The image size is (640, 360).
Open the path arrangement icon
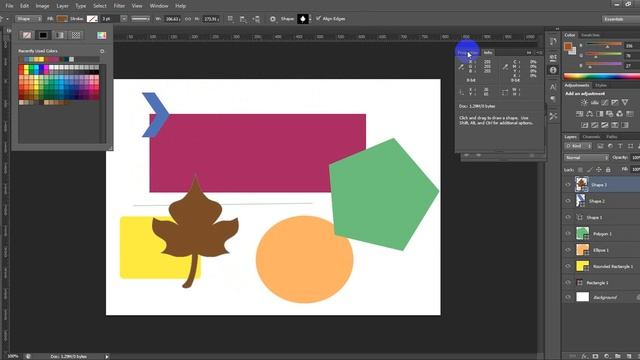click(256, 19)
